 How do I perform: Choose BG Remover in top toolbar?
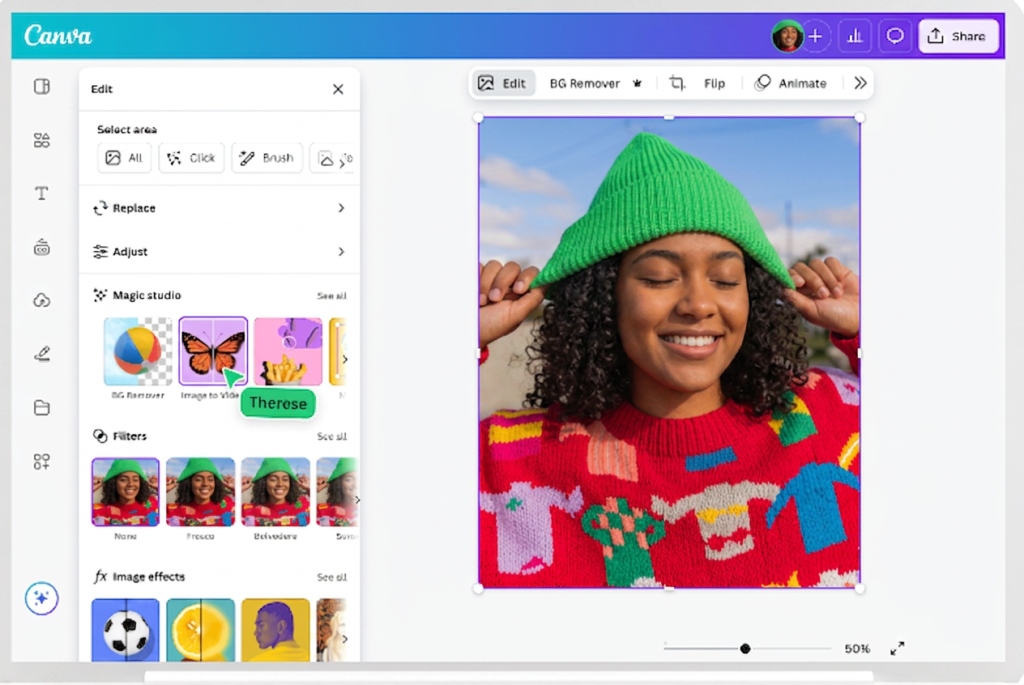[595, 83]
